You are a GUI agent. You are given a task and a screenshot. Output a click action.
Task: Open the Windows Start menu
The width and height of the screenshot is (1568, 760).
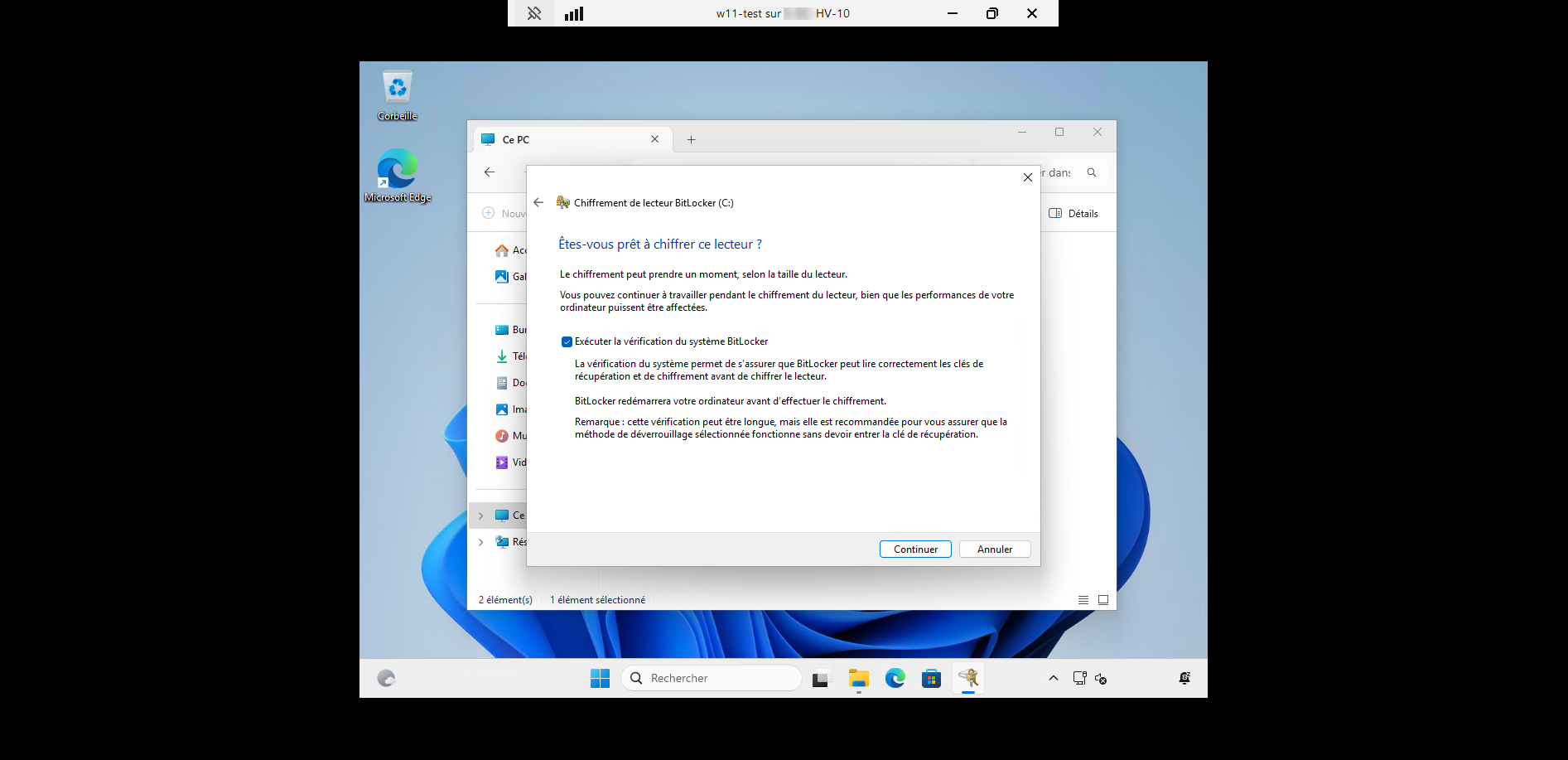coord(600,678)
